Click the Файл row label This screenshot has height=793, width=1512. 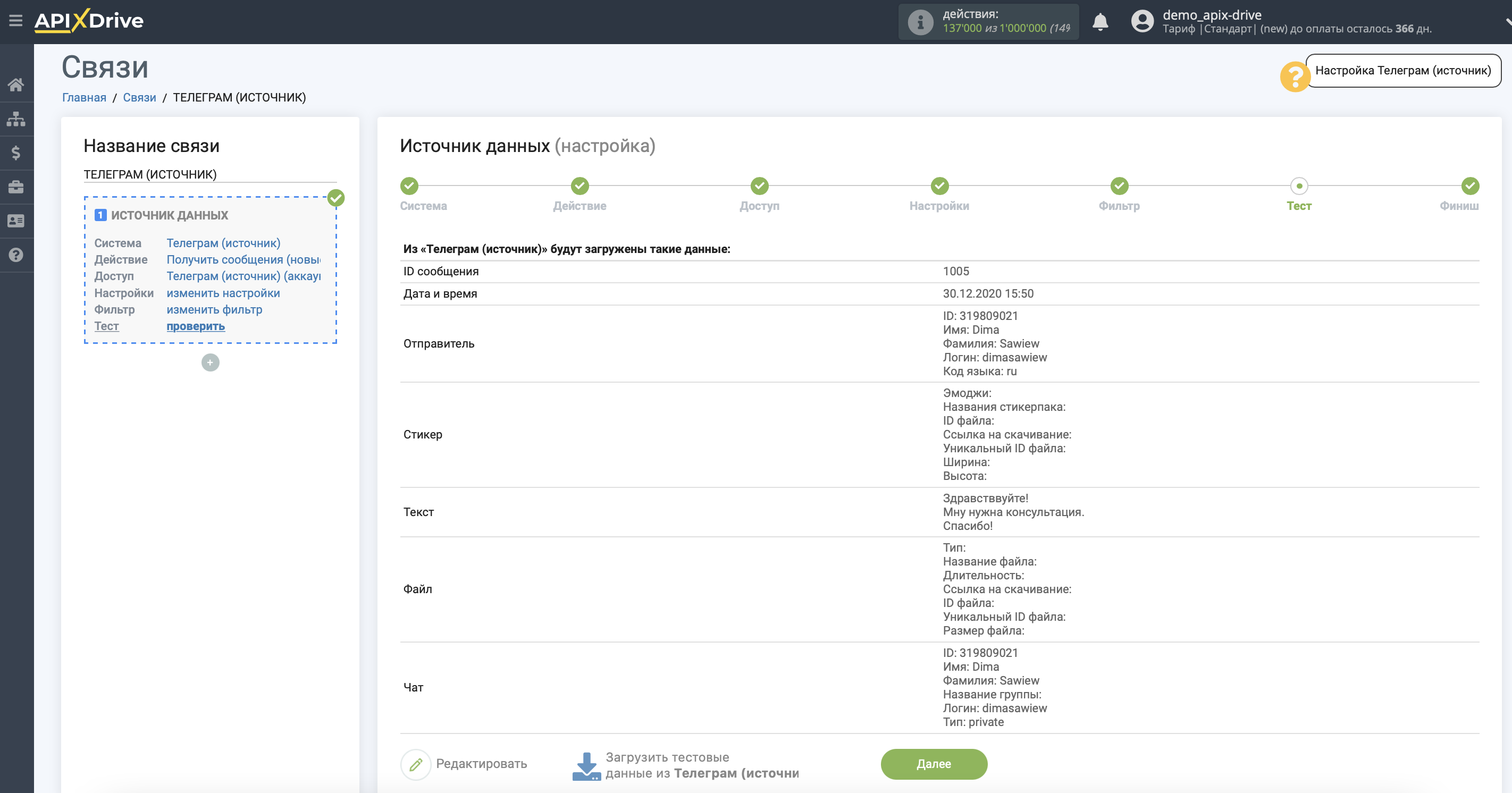pyautogui.click(x=417, y=589)
